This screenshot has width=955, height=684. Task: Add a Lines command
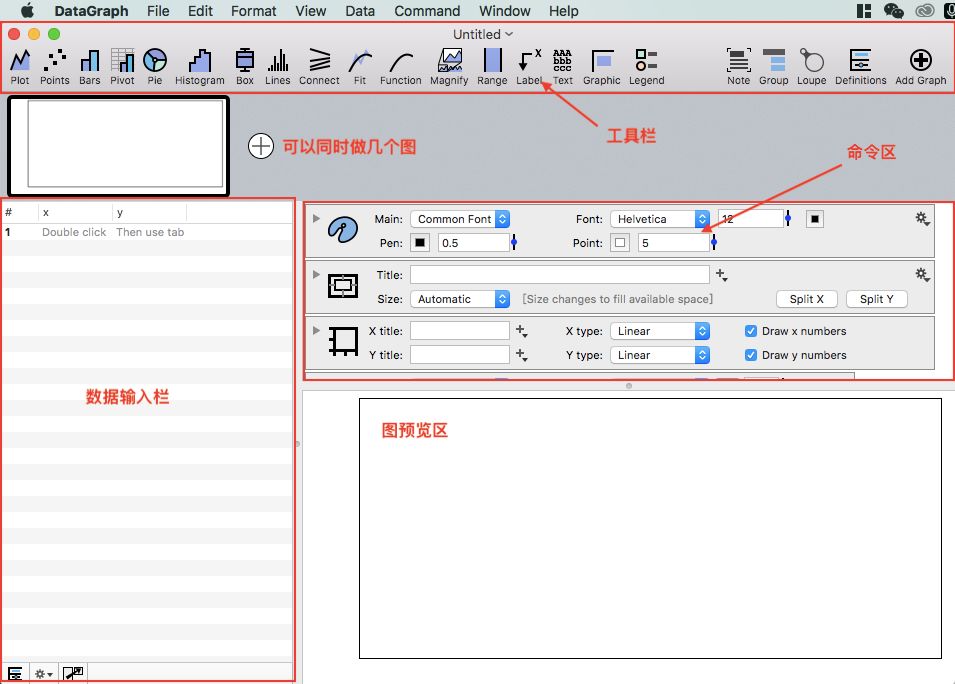(278, 66)
